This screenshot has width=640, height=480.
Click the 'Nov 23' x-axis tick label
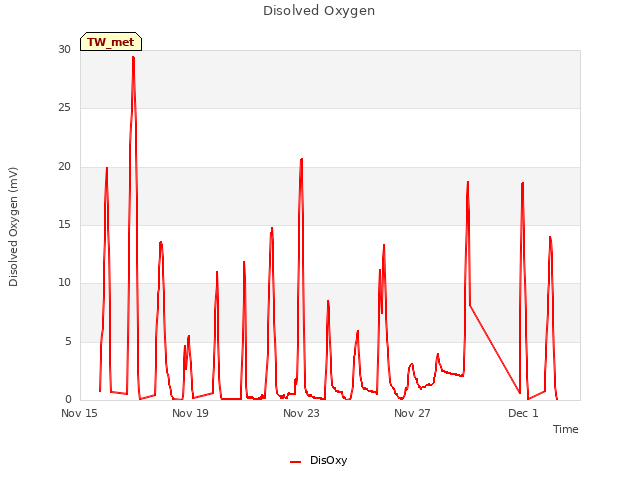(301, 413)
